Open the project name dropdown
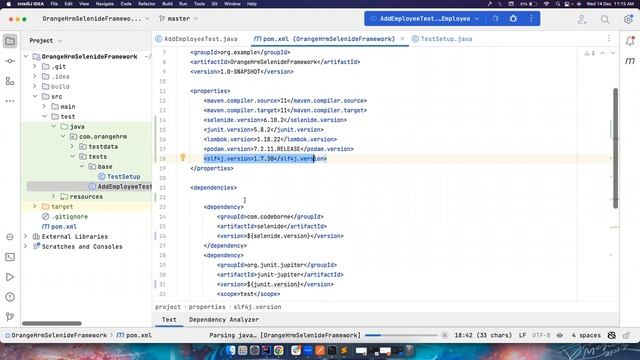Screen dimensions: 640x360 (96, 19)
